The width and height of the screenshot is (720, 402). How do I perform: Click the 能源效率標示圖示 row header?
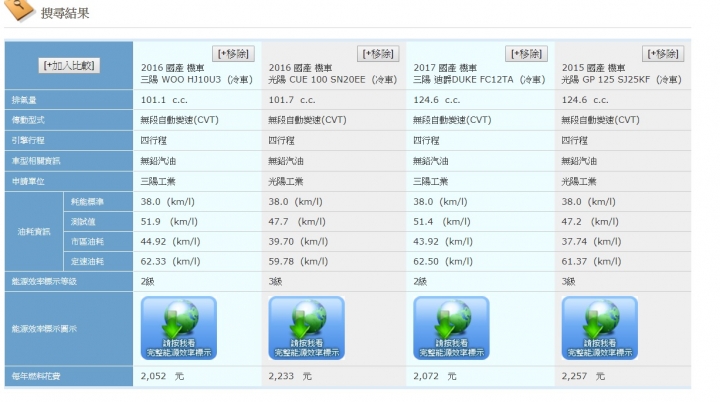click(69, 329)
